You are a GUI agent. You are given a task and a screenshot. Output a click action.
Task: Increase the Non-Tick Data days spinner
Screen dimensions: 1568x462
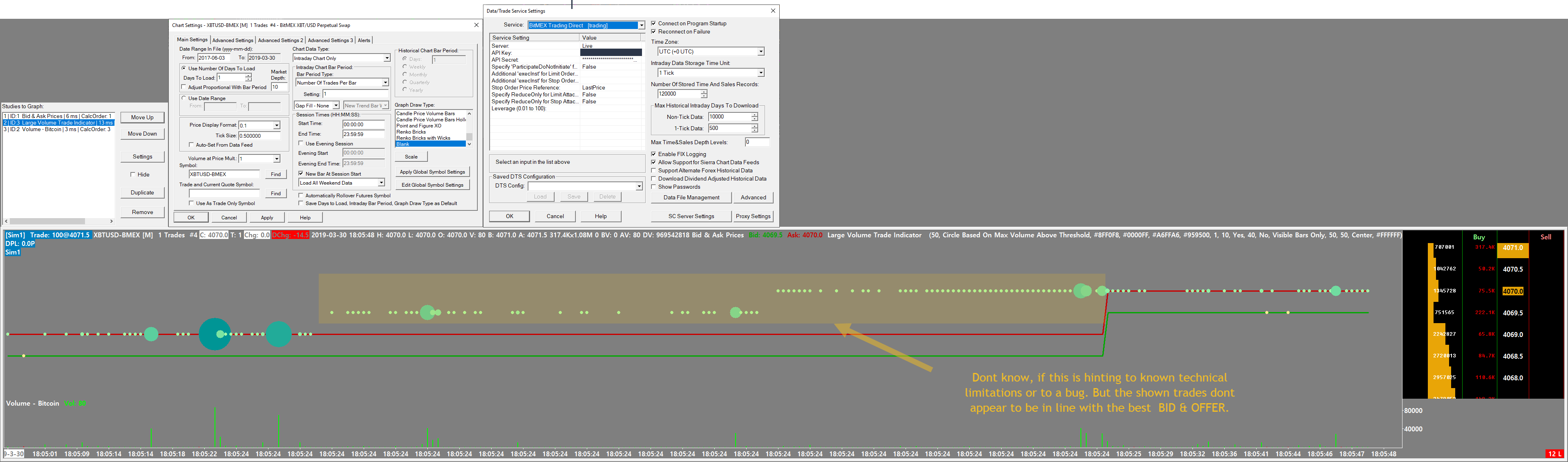coord(754,114)
